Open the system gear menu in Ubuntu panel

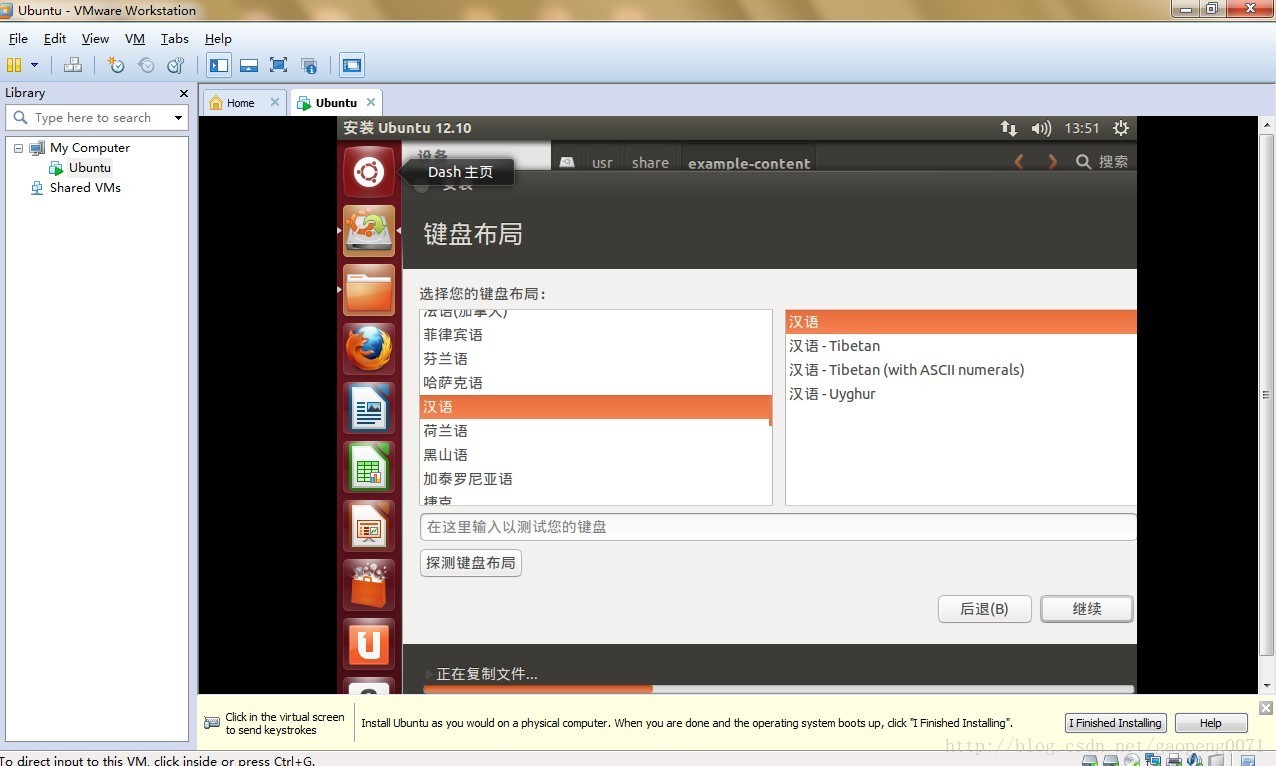click(1121, 128)
